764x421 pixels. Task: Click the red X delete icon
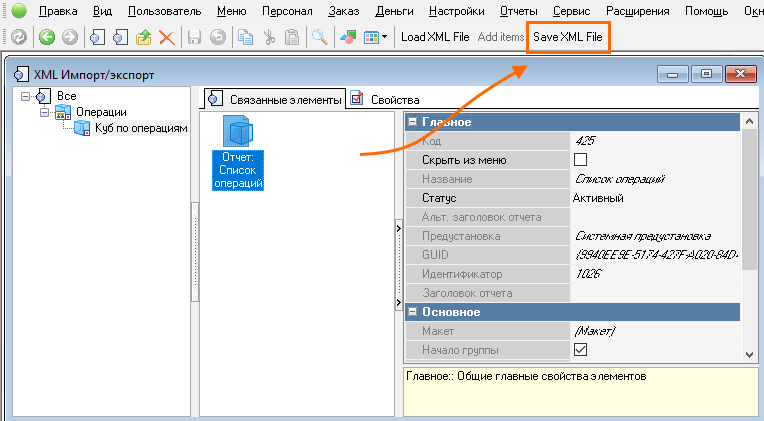(x=167, y=37)
